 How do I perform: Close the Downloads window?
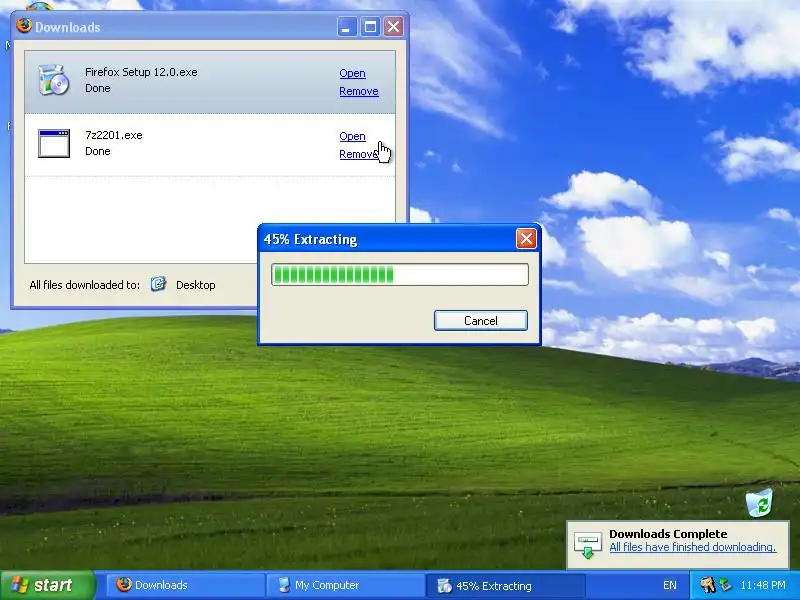click(393, 27)
